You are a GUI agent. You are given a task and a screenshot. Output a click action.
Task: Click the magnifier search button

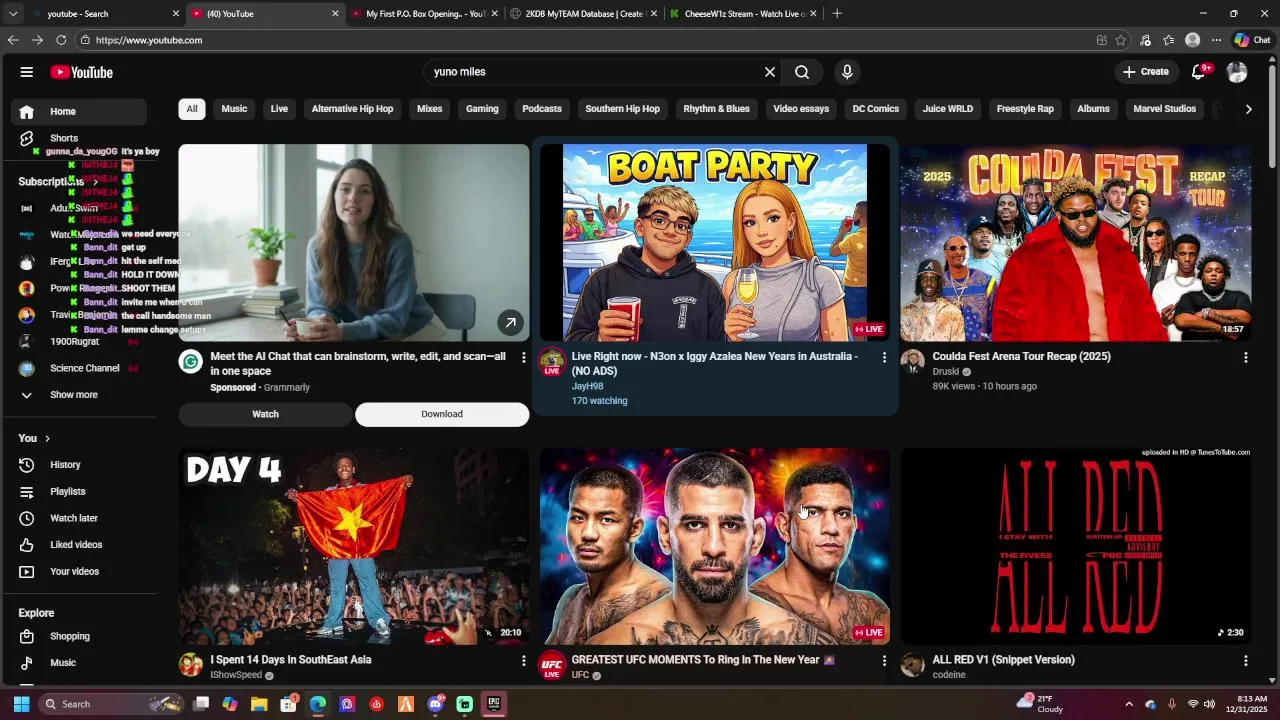tap(802, 72)
